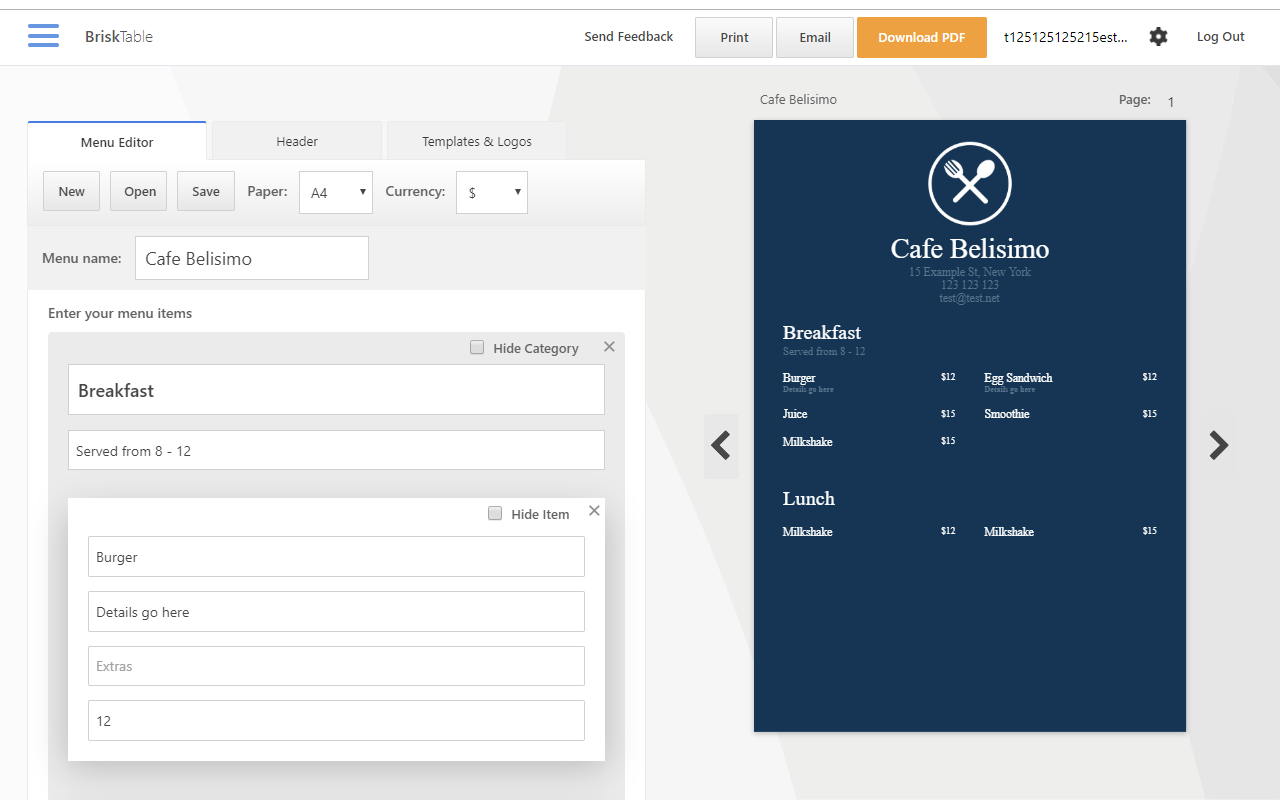This screenshot has height=800, width=1280.
Task: Click the Save menu button
Action: click(206, 191)
